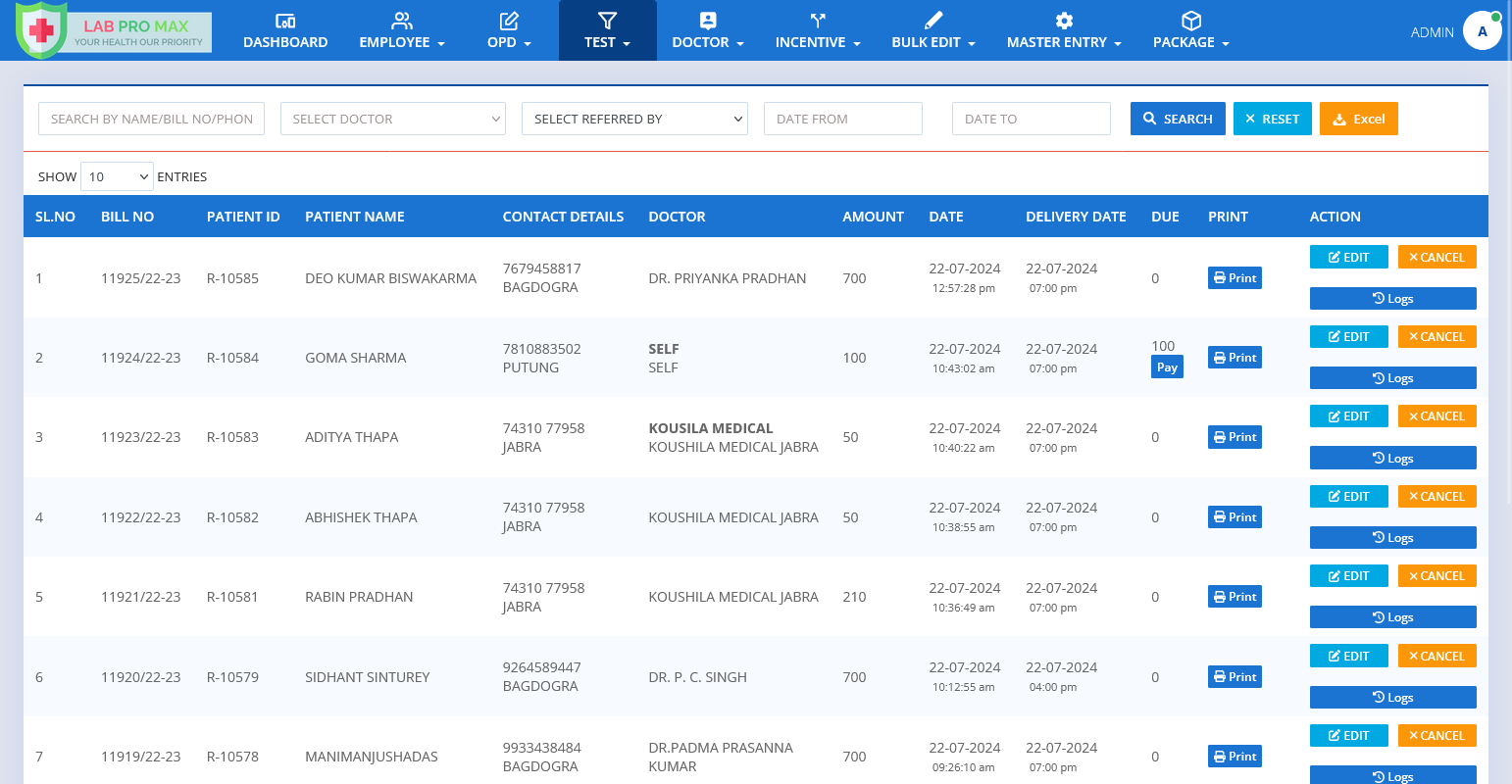Focus the Date From field
The width and height of the screenshot is (1512, 784).
tap(842, 119)
